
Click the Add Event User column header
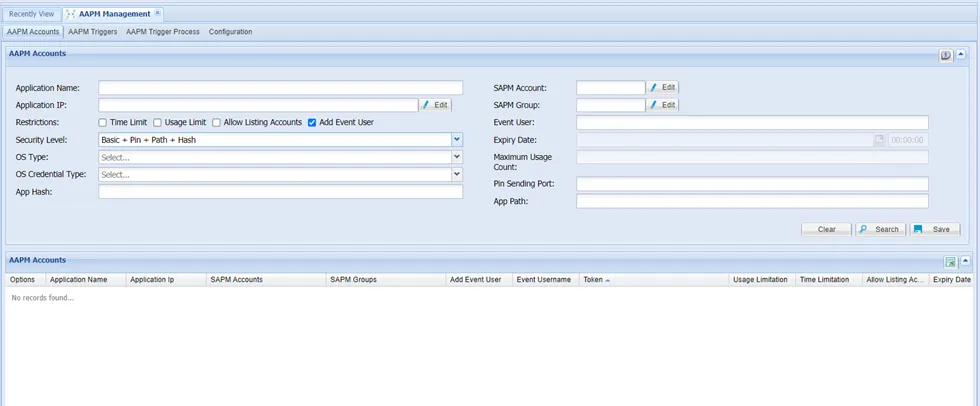click(x=479, y=280)
